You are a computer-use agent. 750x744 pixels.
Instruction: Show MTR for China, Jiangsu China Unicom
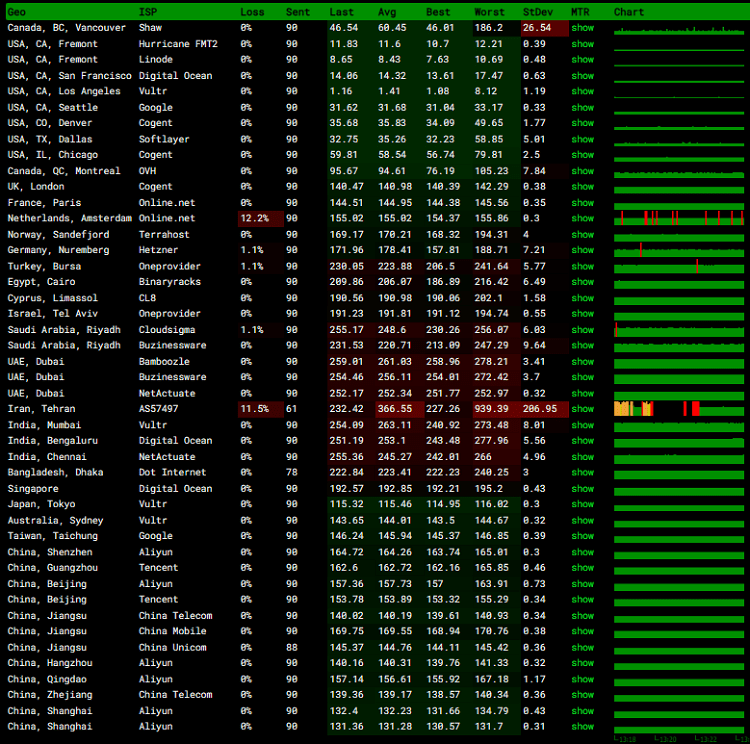coord(582,647)
